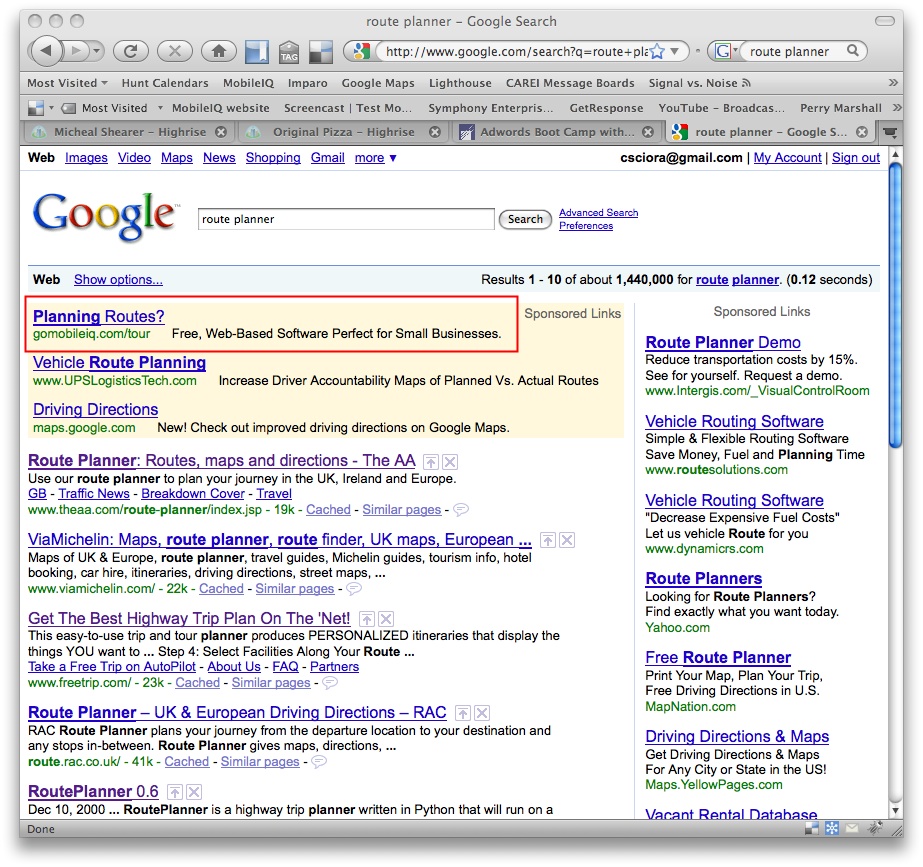The image size is (923, 867).
Task: Remove the ViaMichelin result with X icon
Action: [567, 540]
